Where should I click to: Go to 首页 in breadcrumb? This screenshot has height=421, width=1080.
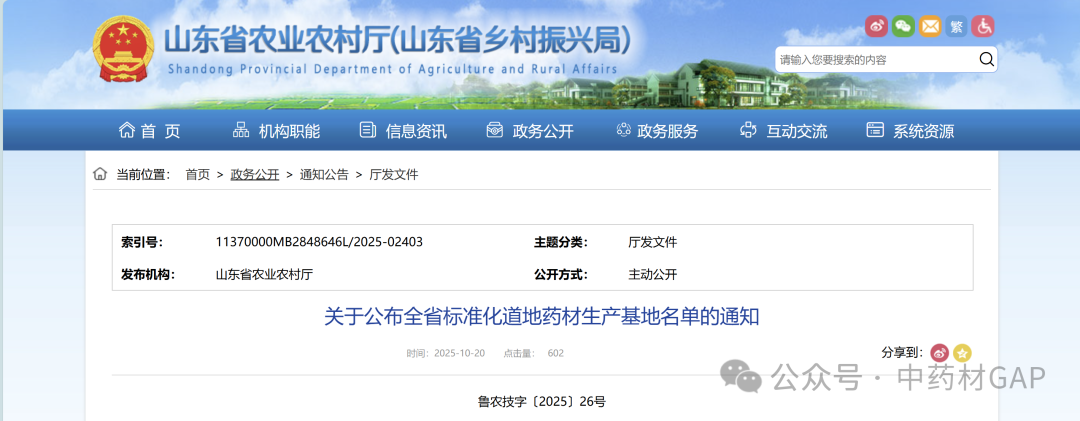(x=198, y=175)
